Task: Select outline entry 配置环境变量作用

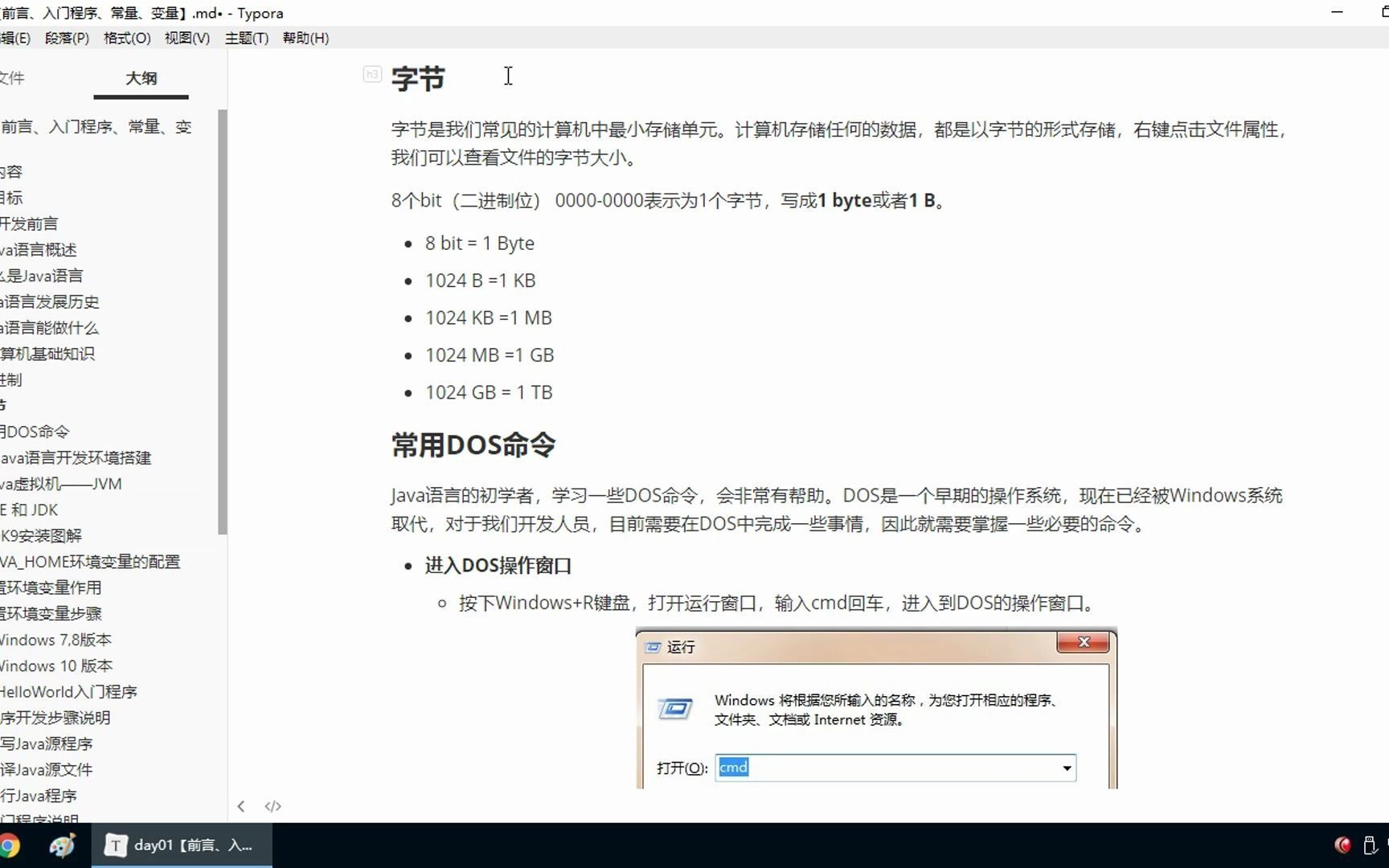Action: coord(51,588)
